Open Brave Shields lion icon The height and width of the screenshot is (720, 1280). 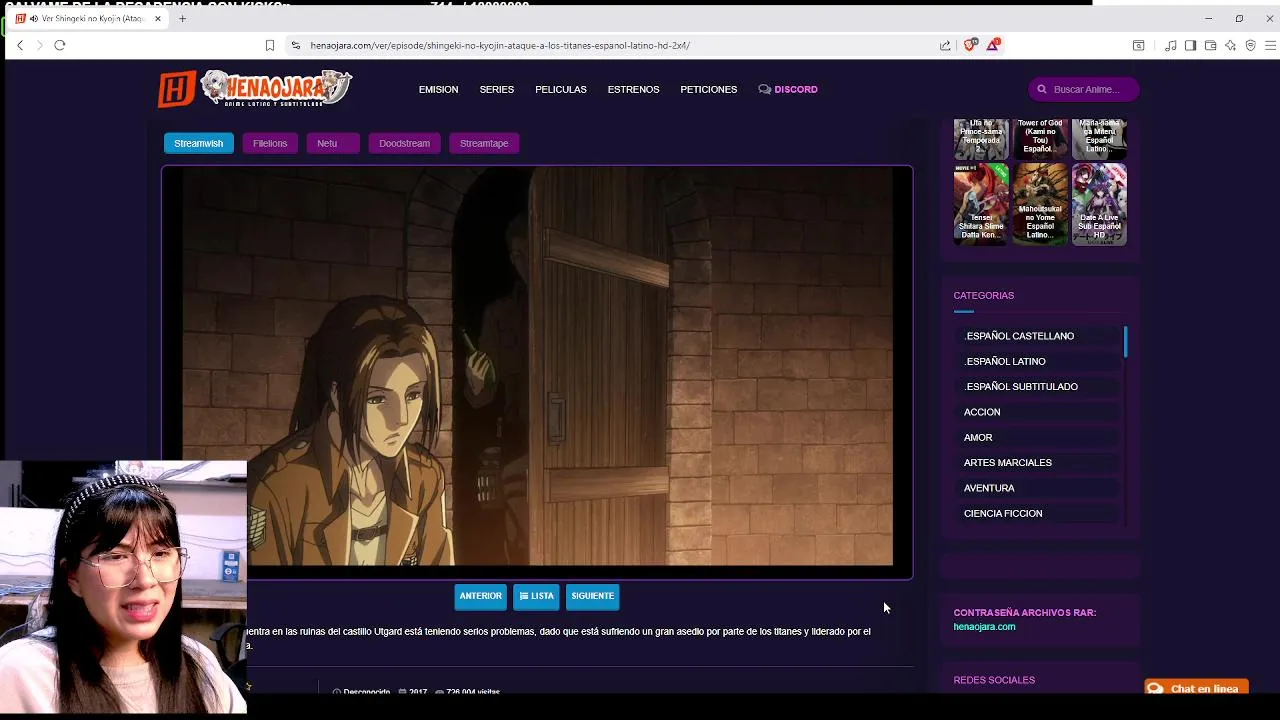click(969, 45)
